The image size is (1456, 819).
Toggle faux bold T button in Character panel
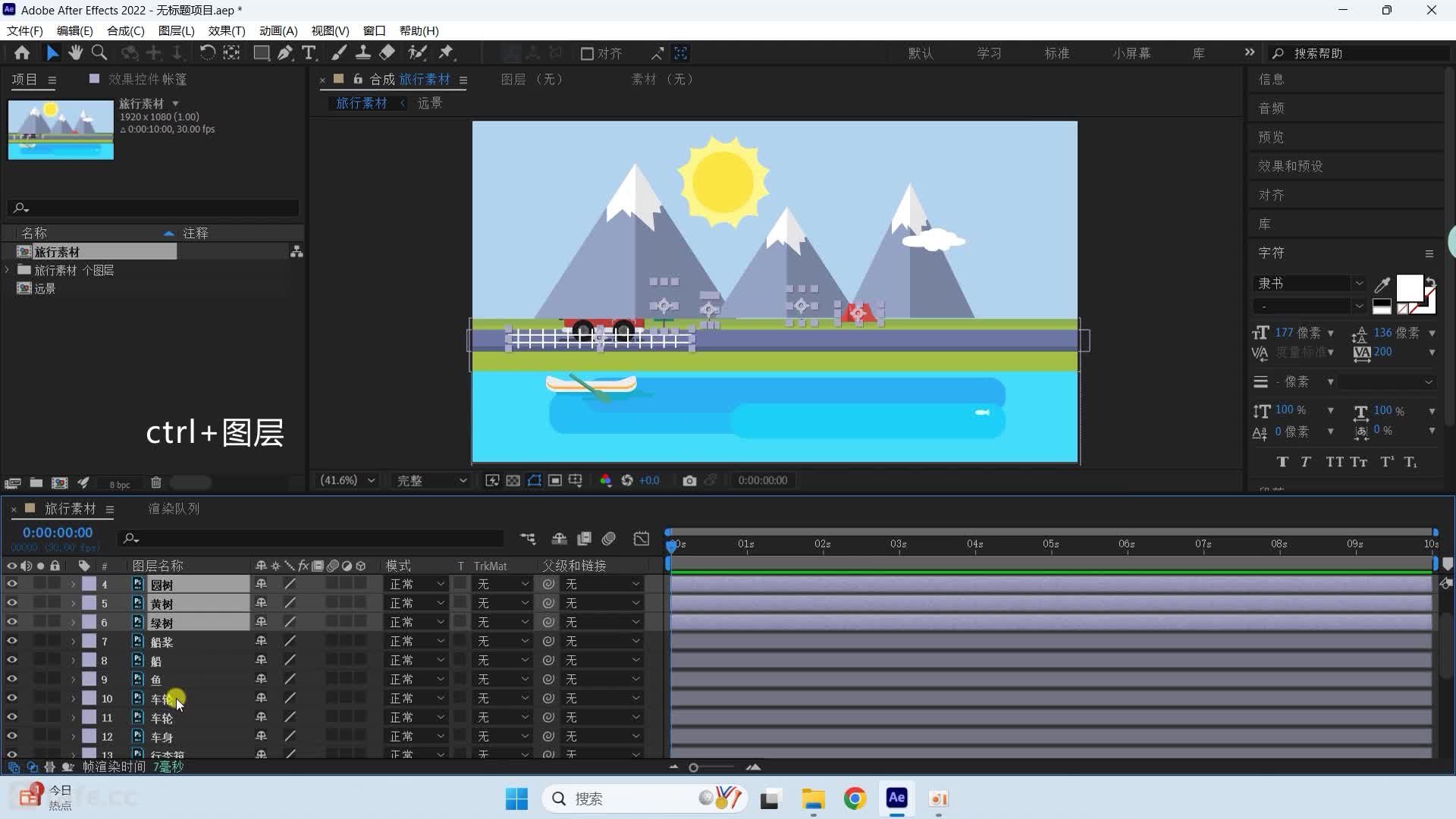tap(1282, 462)
